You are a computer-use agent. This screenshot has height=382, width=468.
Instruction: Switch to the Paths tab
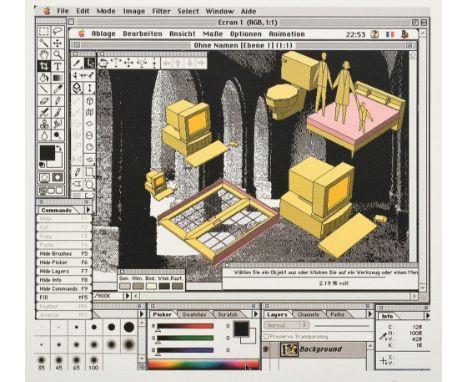click(337, 314)
